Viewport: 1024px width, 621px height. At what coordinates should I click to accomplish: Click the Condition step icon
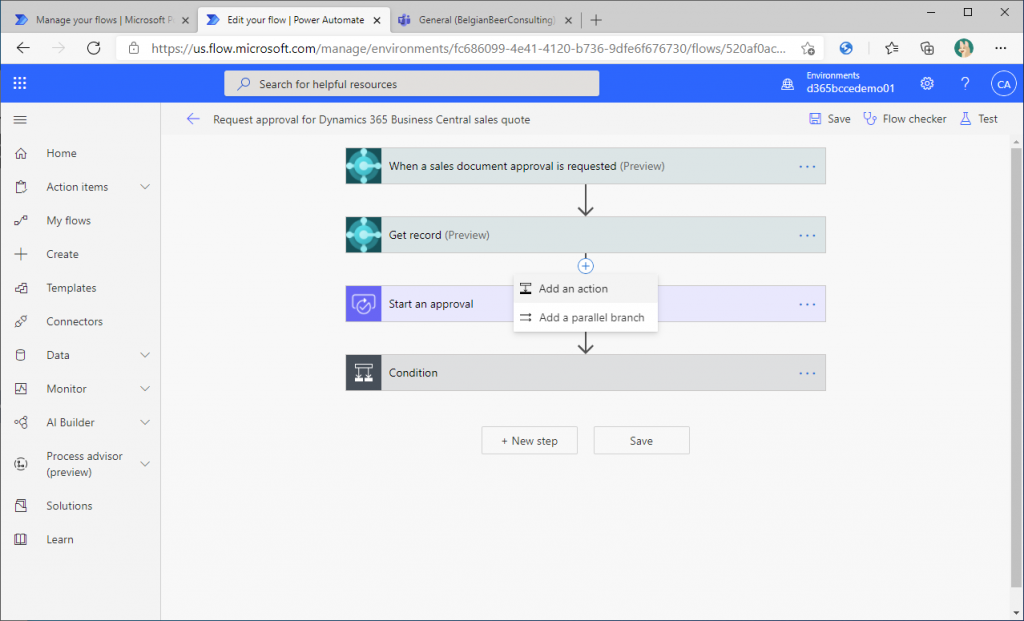coord(364,373)
